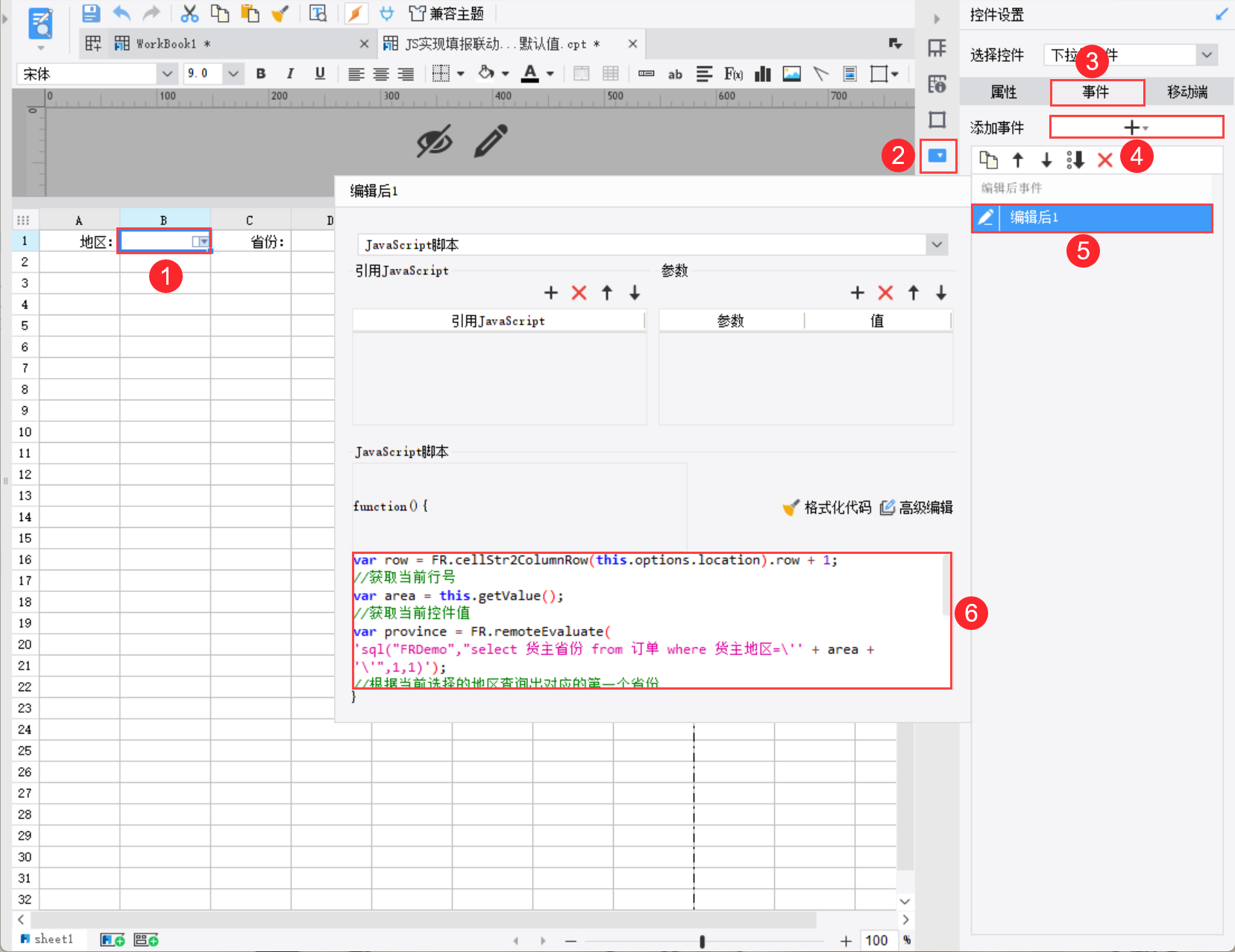1235x952 pixels.
Task: Switch to the 移动端 tab
Action: pos(1187,92)
